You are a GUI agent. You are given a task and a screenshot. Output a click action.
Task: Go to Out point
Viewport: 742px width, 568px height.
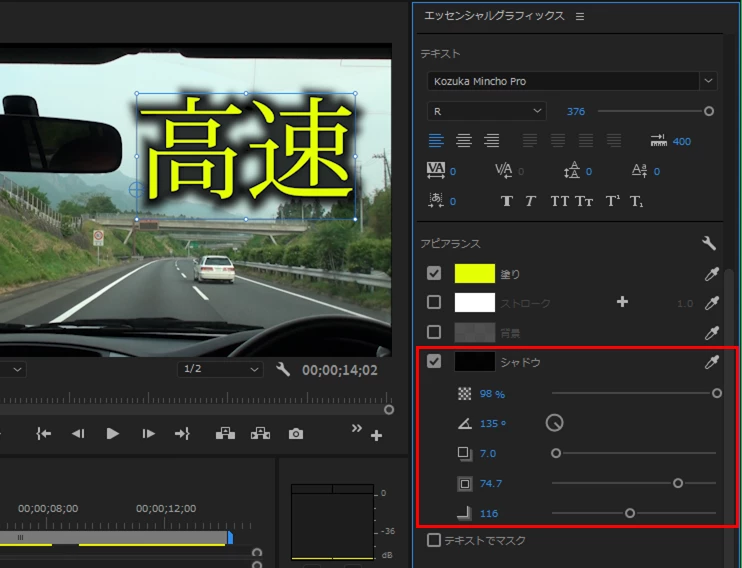point(182,434)
